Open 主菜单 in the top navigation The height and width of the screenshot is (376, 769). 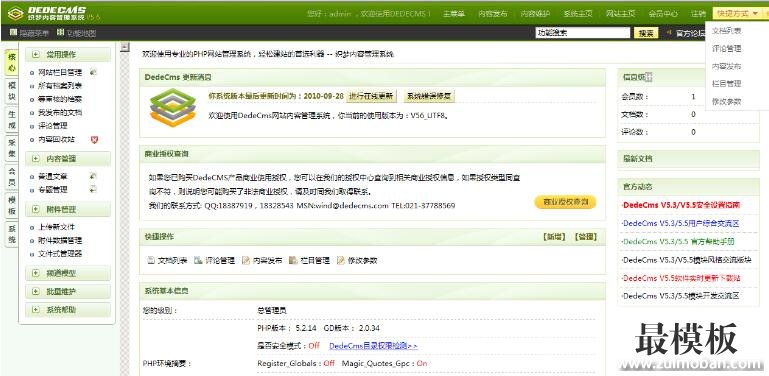point(454,14)
